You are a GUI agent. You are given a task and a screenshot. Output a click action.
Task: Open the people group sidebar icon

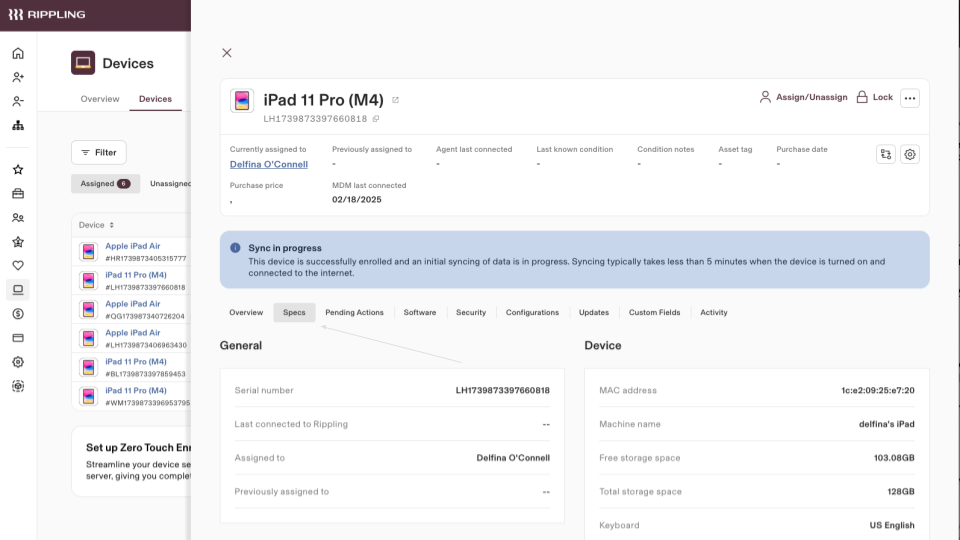pyautogui.click(x=18, y=217)
